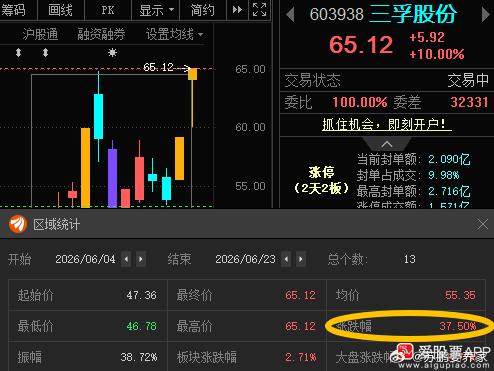Click the 交易中 trading status
Image resolution: width=494 pixels, height=371 pixels.
coord(468,80)
